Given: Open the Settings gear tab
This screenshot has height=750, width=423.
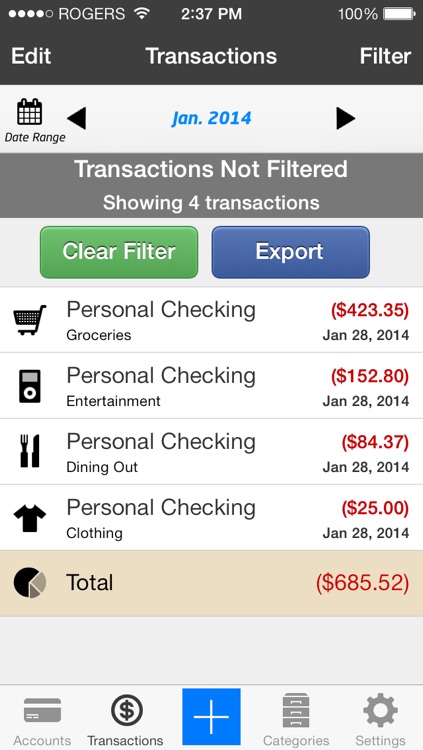Looking at the screenshot, I should click(380, 721).
